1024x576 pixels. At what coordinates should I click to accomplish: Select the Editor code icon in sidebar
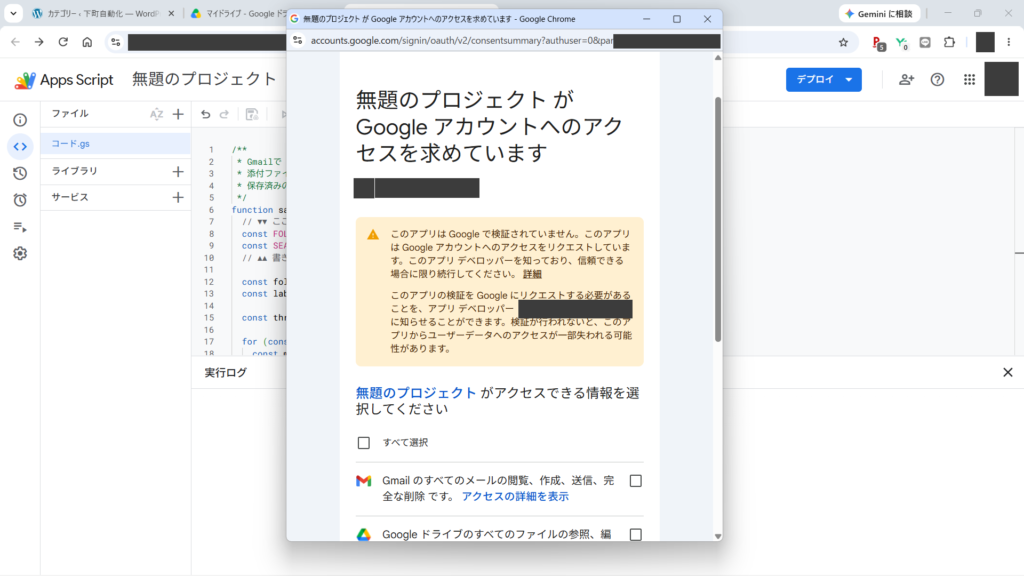click(x=20, y=147)
